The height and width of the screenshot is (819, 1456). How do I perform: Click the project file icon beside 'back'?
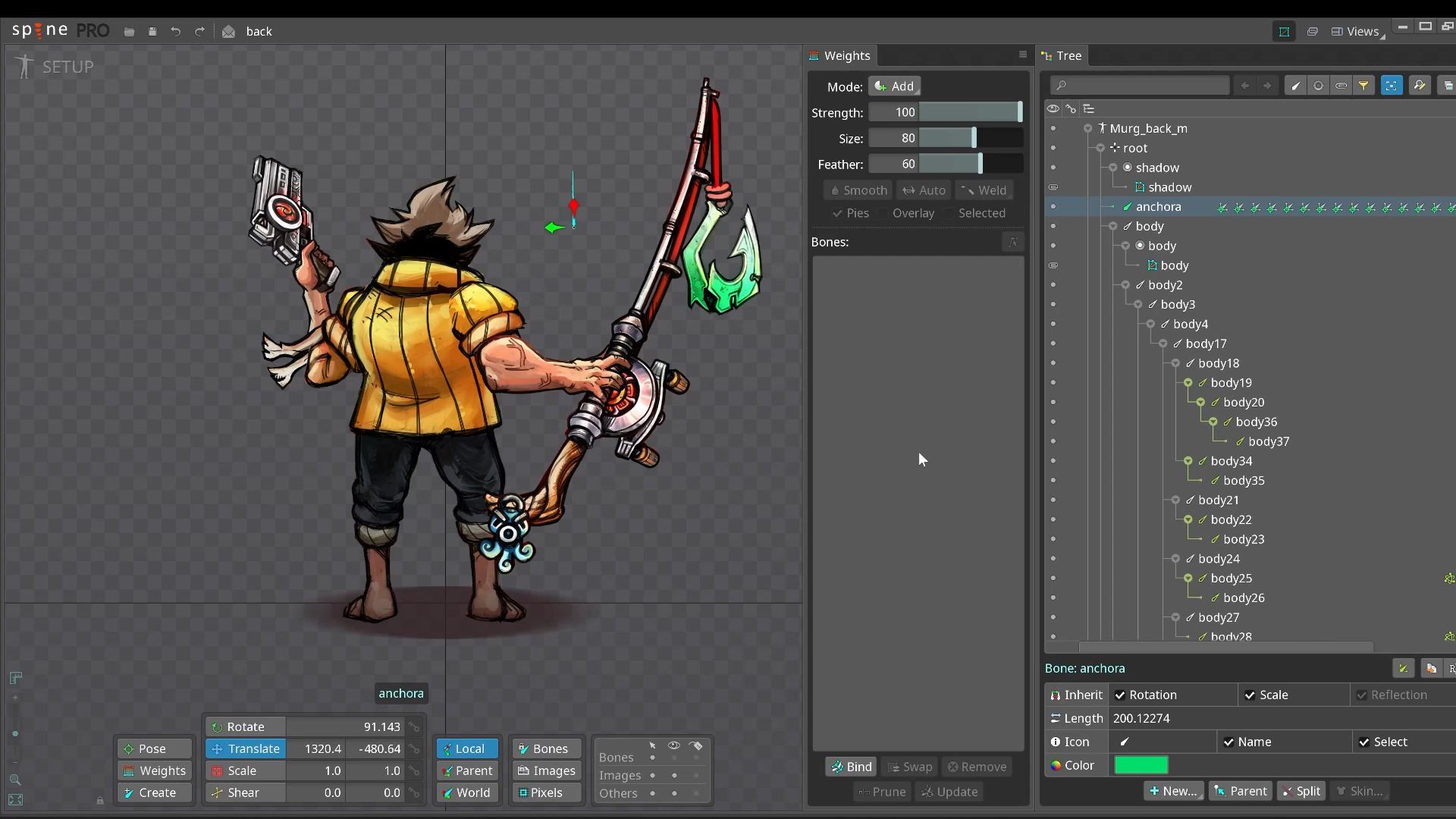228,32
